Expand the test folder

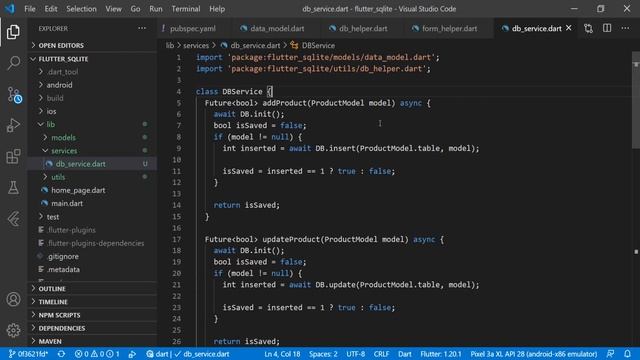coord(53,217)
